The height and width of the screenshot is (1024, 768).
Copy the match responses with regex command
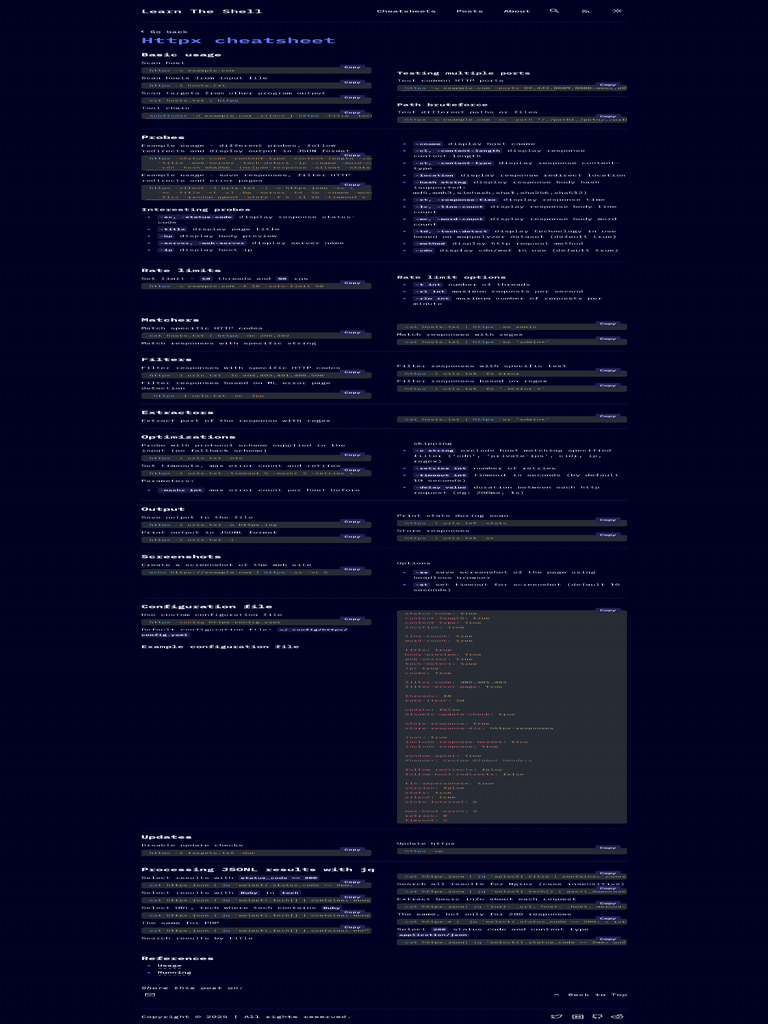point(607,338)
